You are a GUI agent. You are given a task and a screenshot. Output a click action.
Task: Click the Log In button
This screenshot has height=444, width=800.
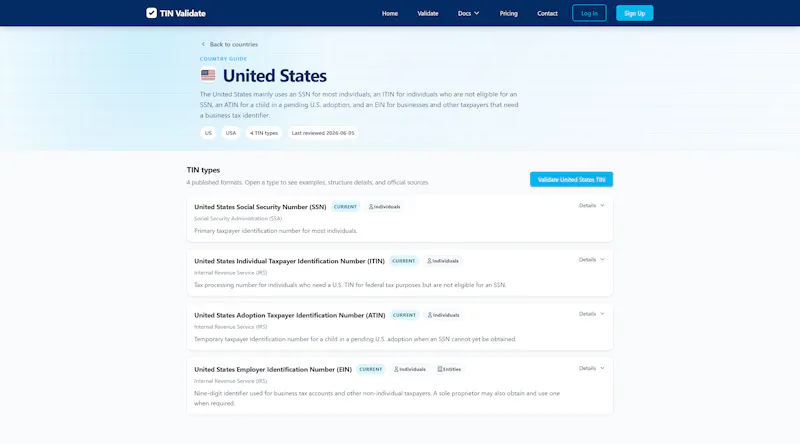coord(589,13)
